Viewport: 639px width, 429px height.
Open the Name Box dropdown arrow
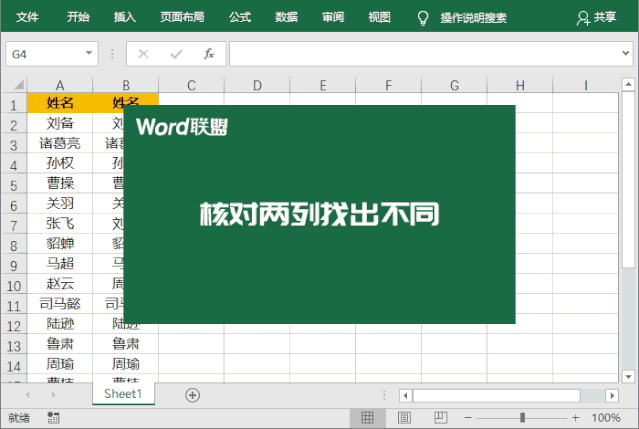coord(89,54)
